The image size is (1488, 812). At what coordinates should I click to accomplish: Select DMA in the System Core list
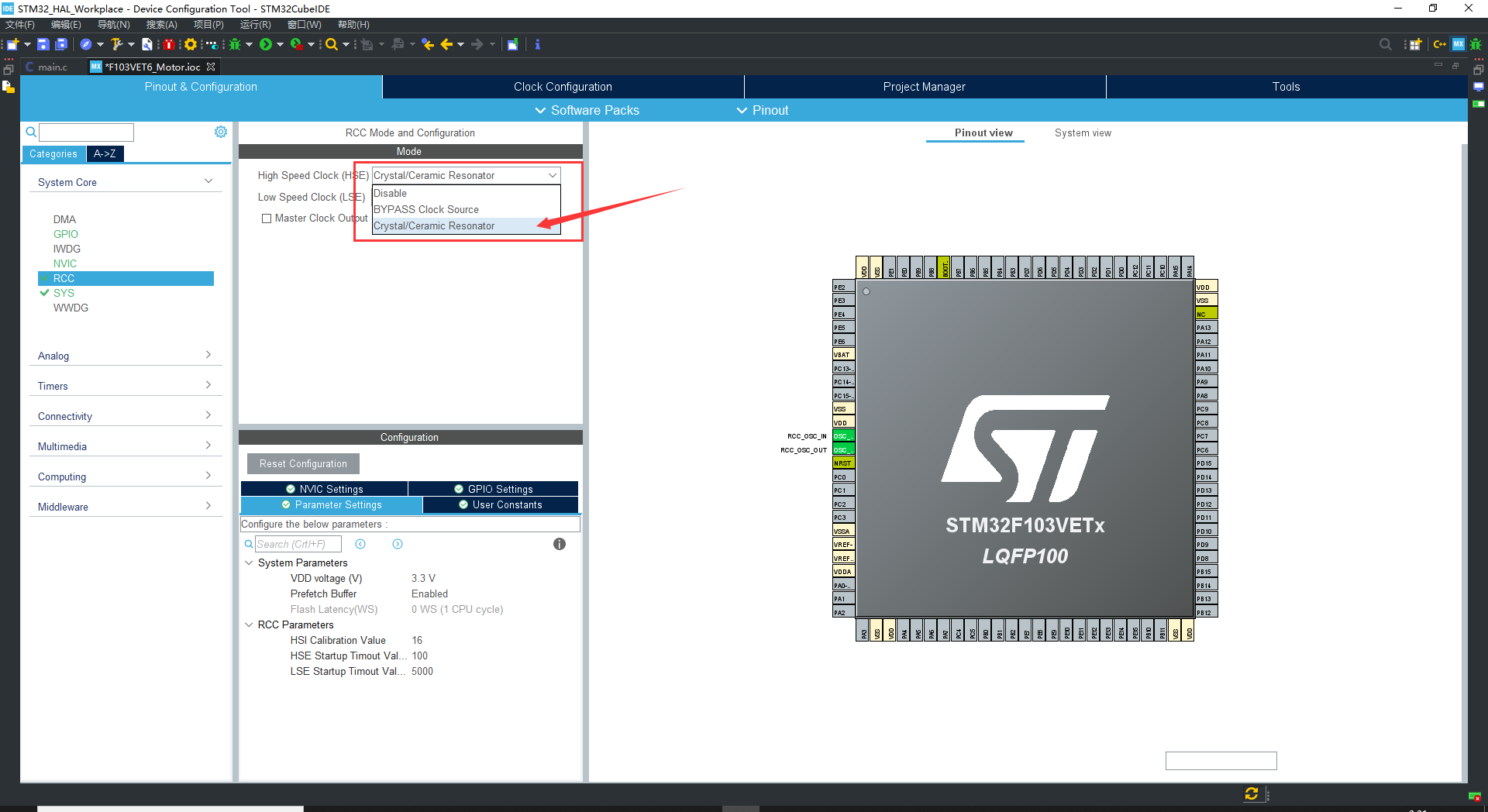[64, 219]
